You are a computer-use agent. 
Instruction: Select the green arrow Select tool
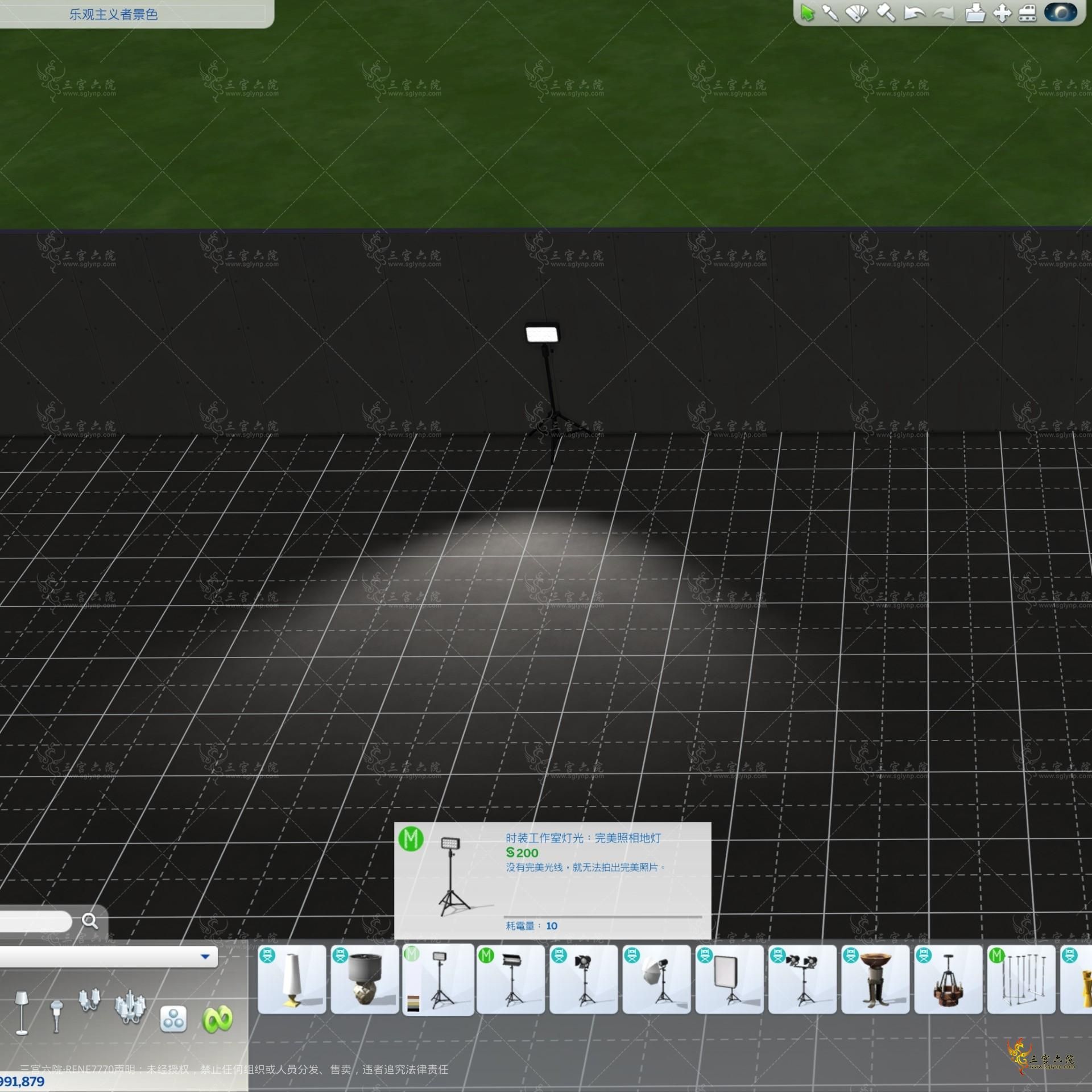(806, 13)
